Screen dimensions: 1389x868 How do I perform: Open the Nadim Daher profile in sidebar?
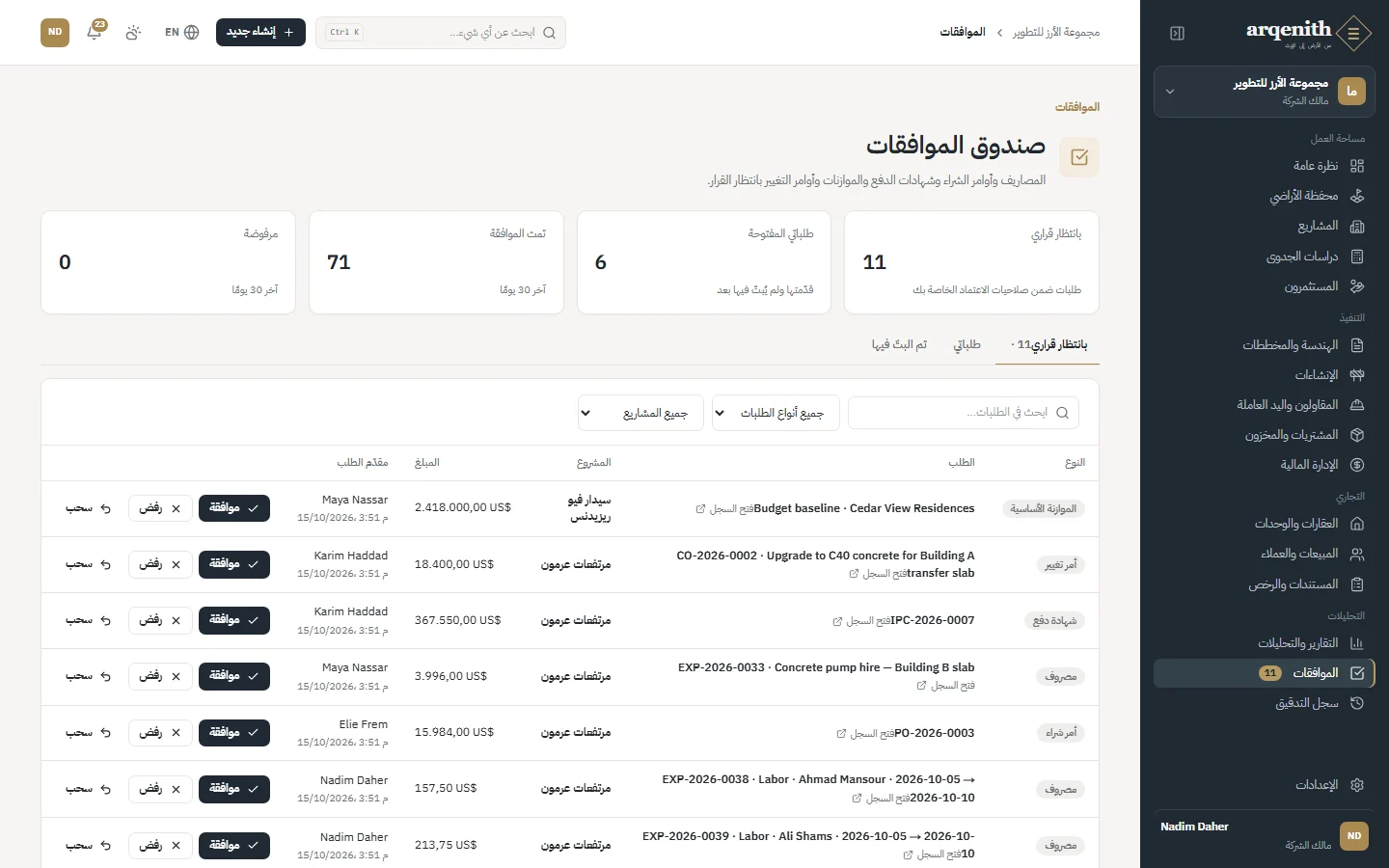[1265, 835]
